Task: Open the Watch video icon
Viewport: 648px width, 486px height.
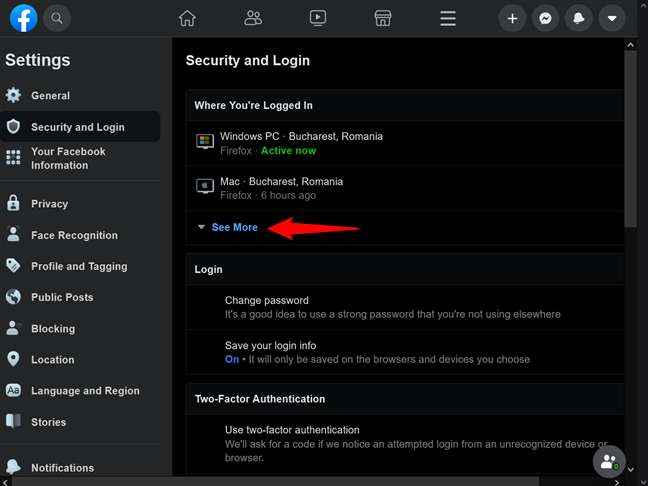Action: 318,18
